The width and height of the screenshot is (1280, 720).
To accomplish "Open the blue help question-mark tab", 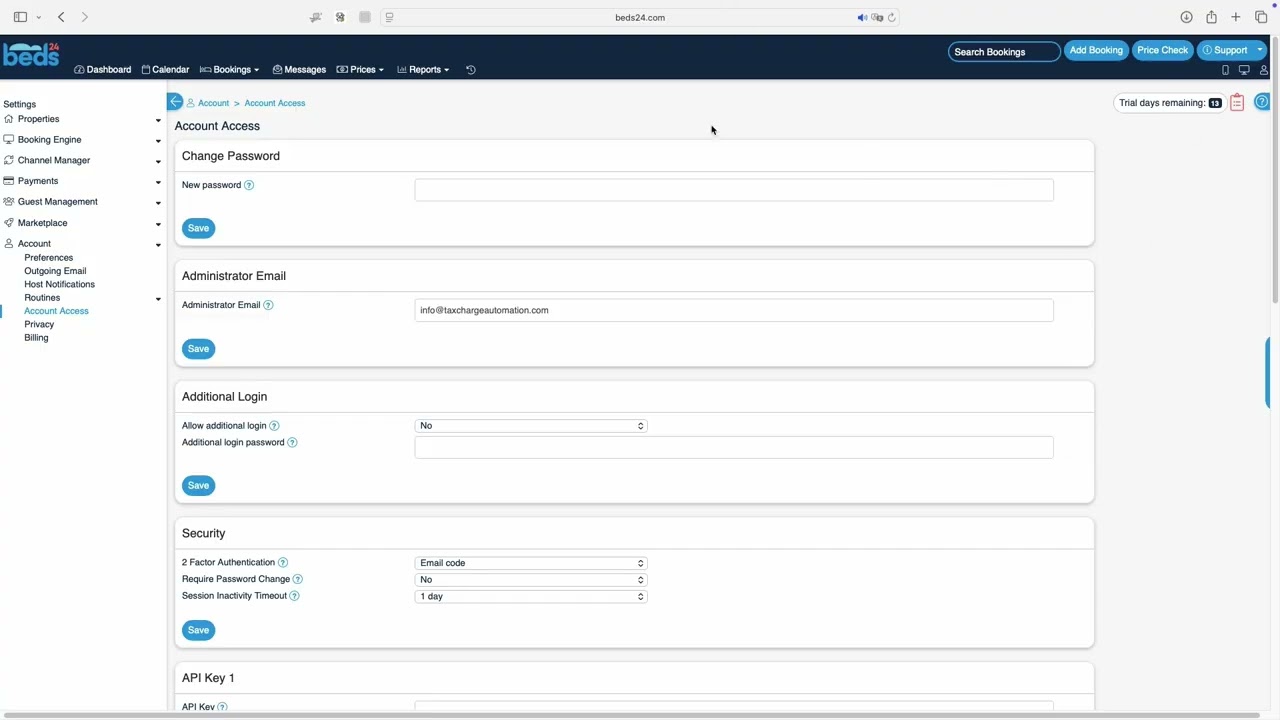I will tap(1262, 102).
